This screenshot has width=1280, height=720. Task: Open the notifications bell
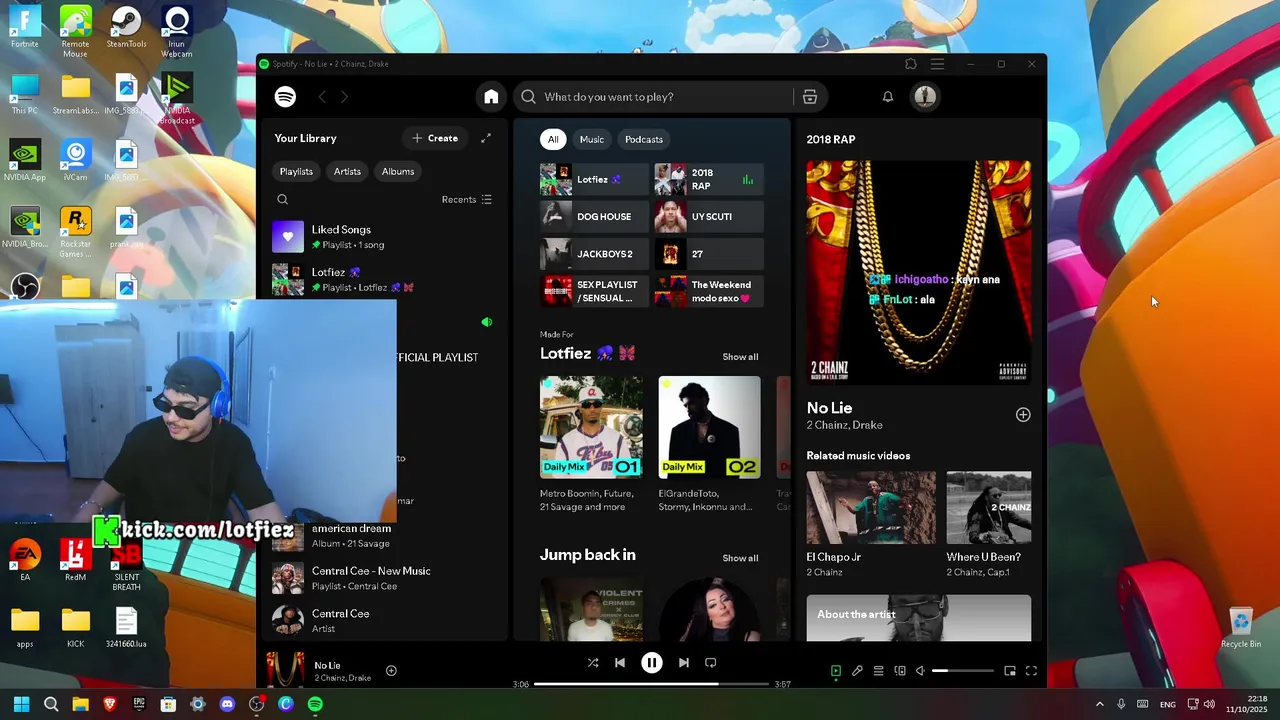(887, 97)
